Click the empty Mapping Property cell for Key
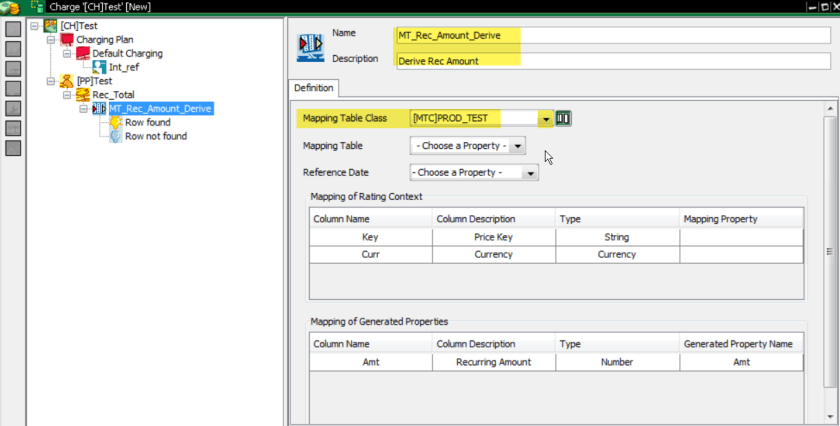Screen dimensions: 840x426 [x=741, y=237]
